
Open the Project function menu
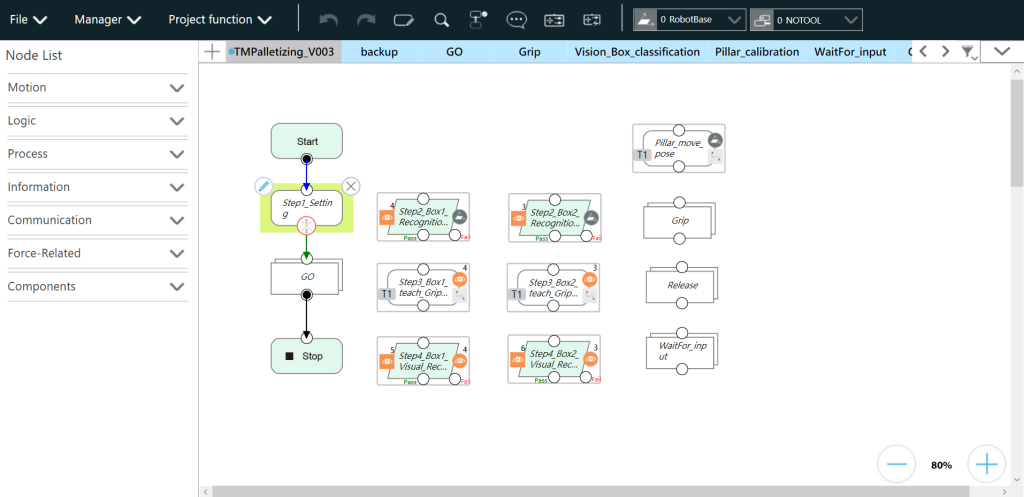click(220, 19)
